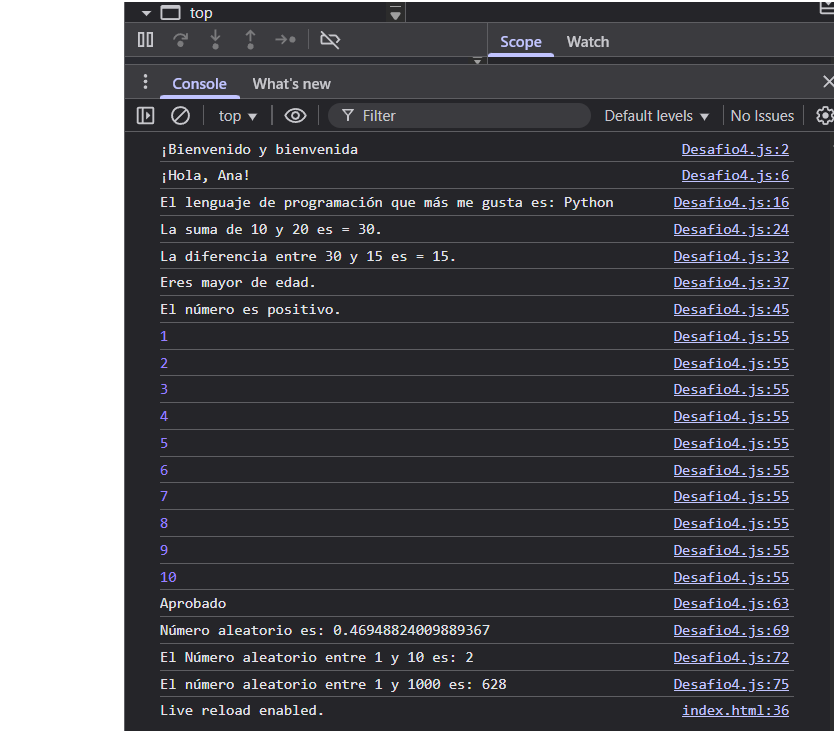Show console sidebar icon
This screenshot has width=836, height=733.
(x=145, y=116)
